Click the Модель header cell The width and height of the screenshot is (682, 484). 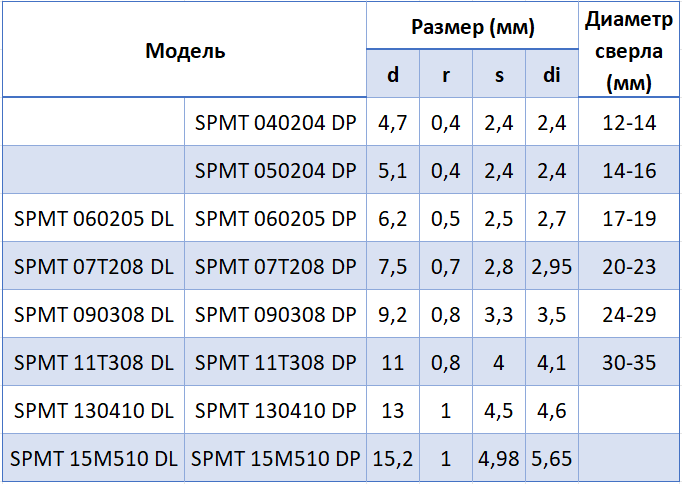184,50
